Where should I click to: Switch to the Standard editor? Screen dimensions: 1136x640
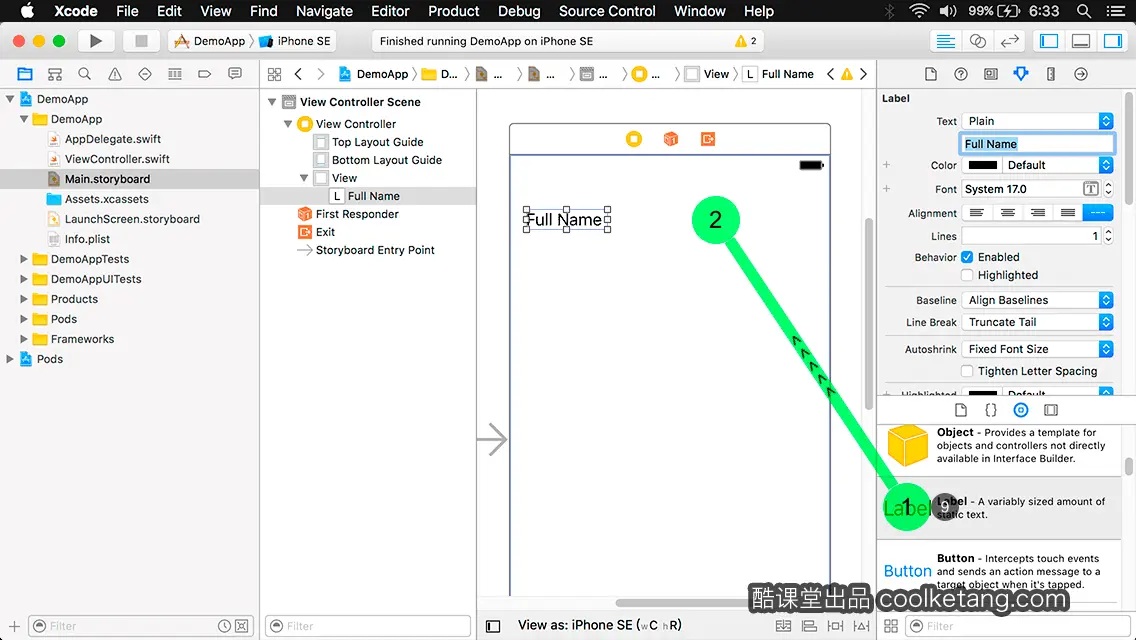945,41
